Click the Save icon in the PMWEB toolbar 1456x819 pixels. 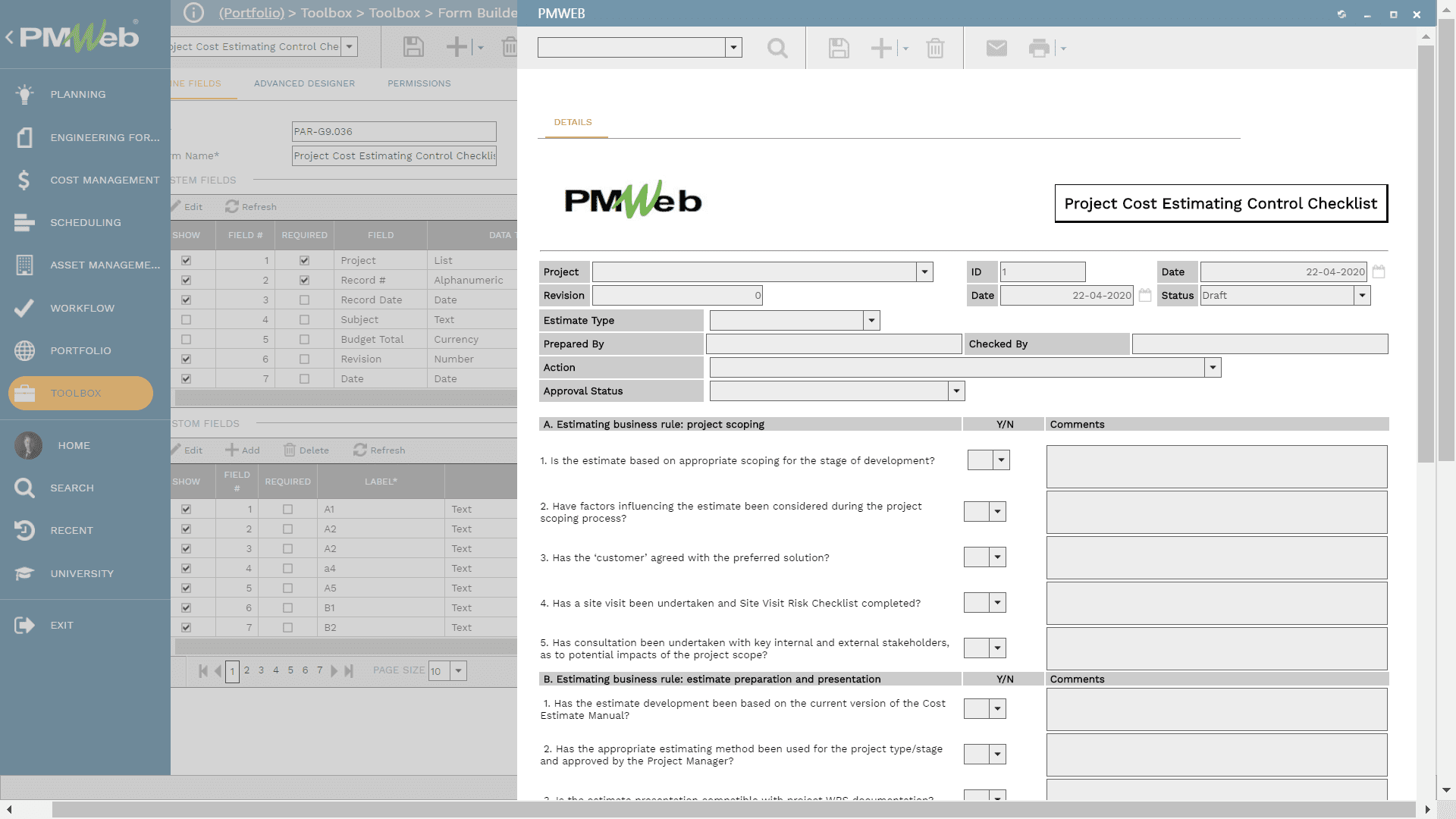pyautogui.click(x=837, y=48)
